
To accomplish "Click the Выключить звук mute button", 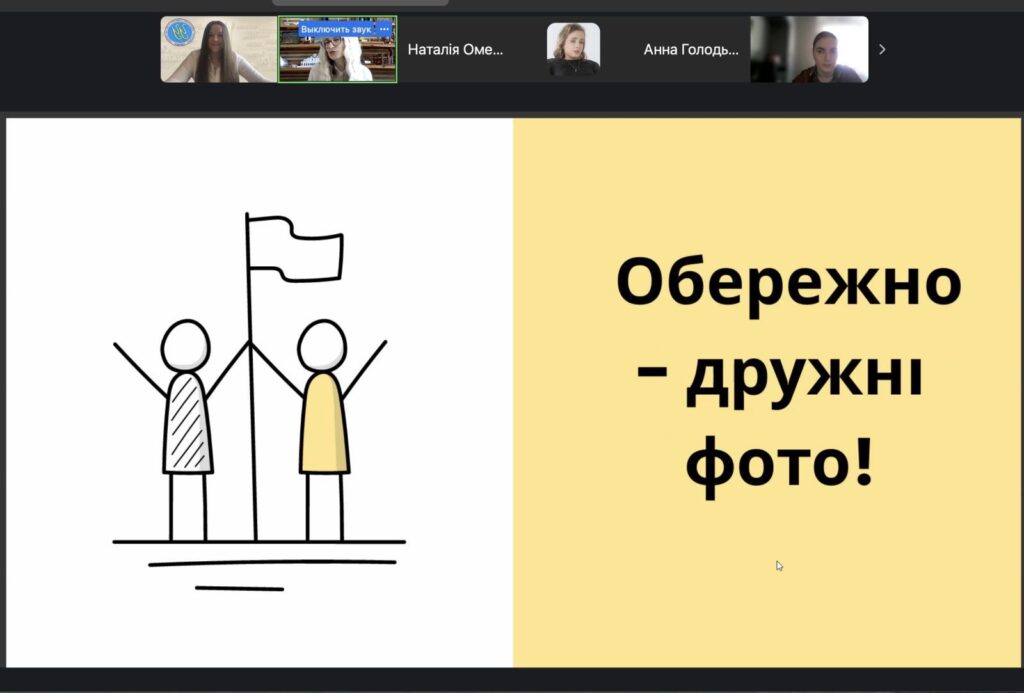I will (x=335, y=29).
